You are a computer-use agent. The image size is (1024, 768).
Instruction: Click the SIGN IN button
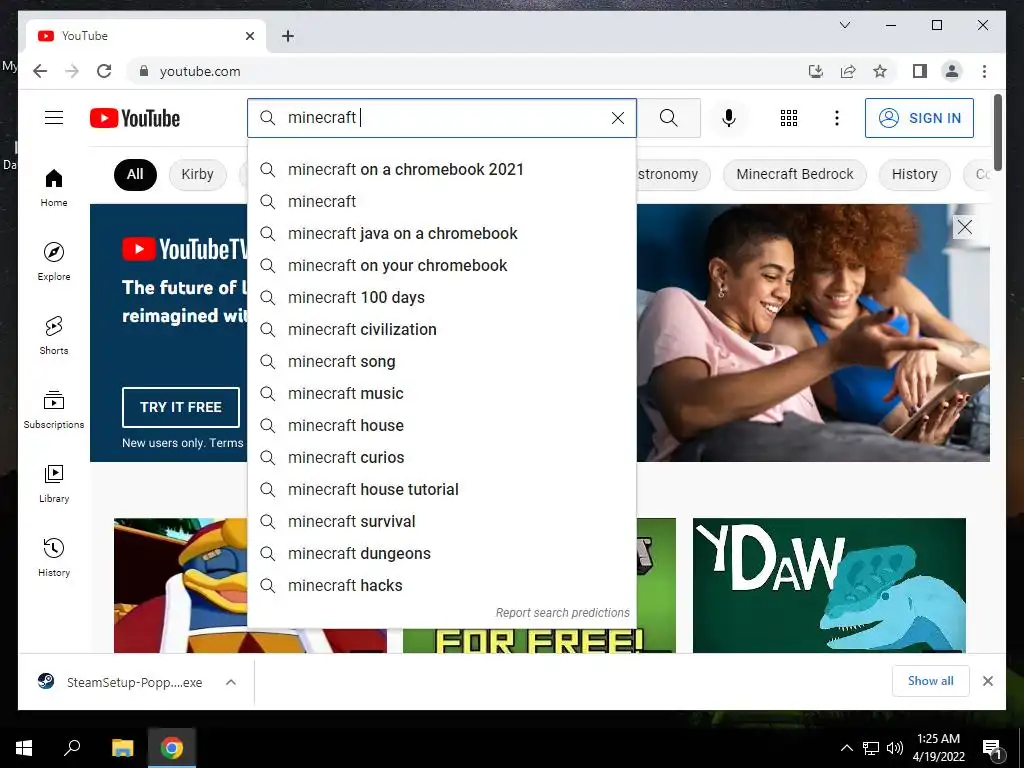coord(919,118)
